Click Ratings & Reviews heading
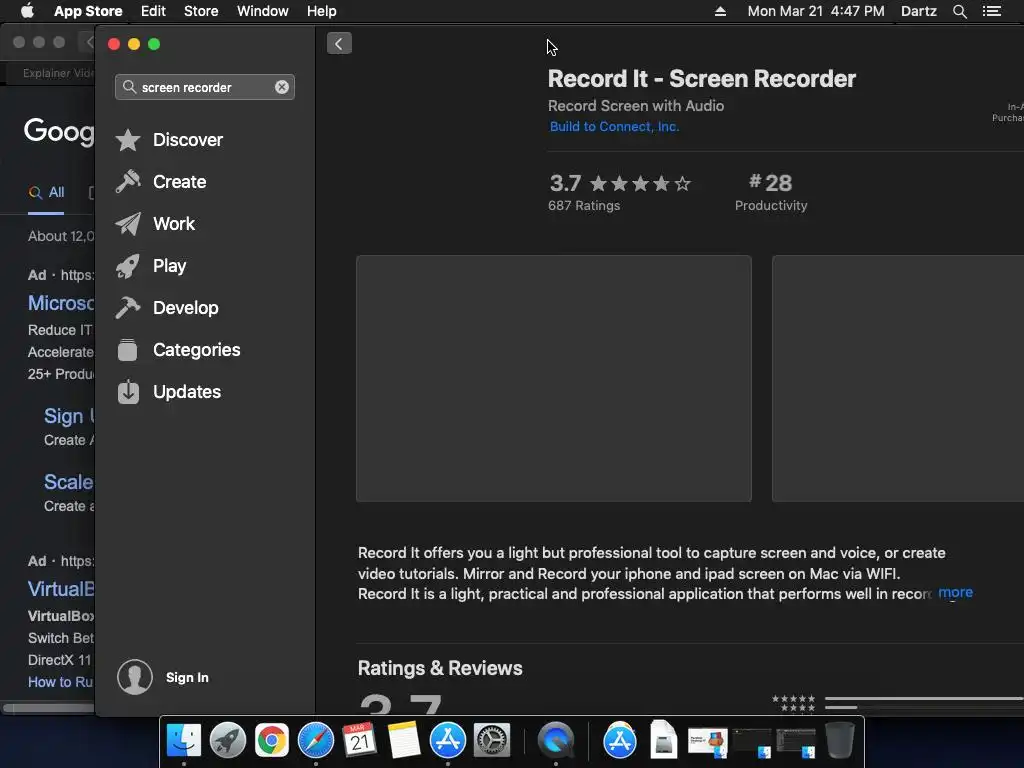Image resolution: width=1024 pixels, height=768 pixels. pos(440,668)
